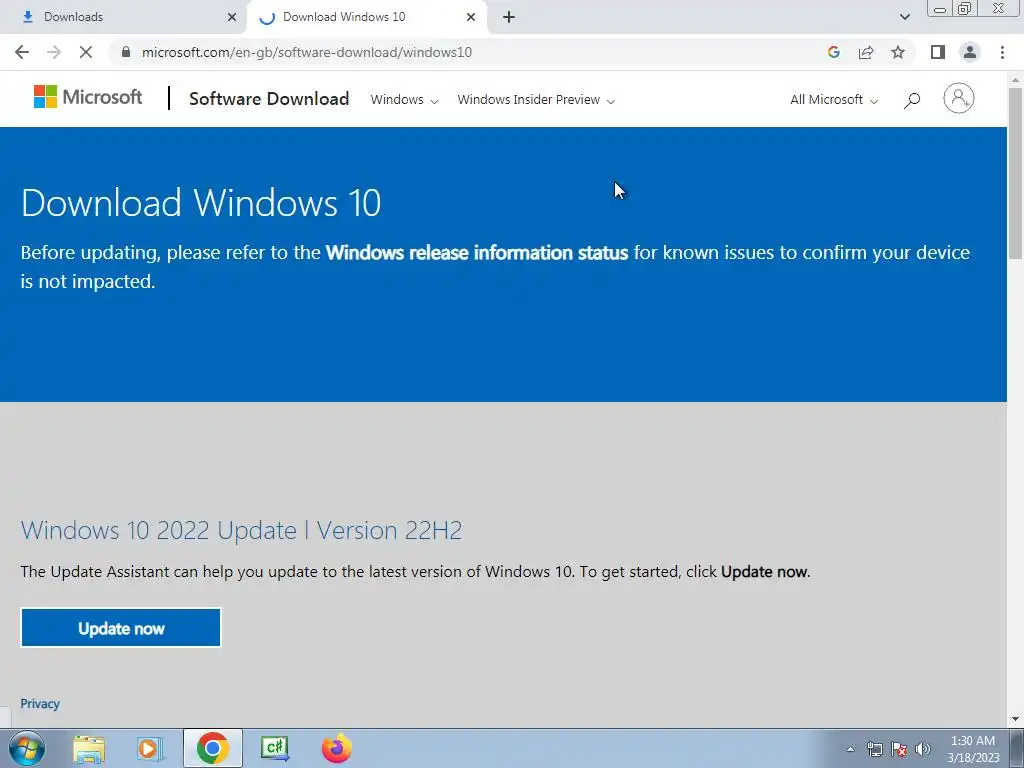Viewport: 1024px width, 768px height.
Task: Expand the Windows Insider Preview menu
Action: [x=536, y=99]
